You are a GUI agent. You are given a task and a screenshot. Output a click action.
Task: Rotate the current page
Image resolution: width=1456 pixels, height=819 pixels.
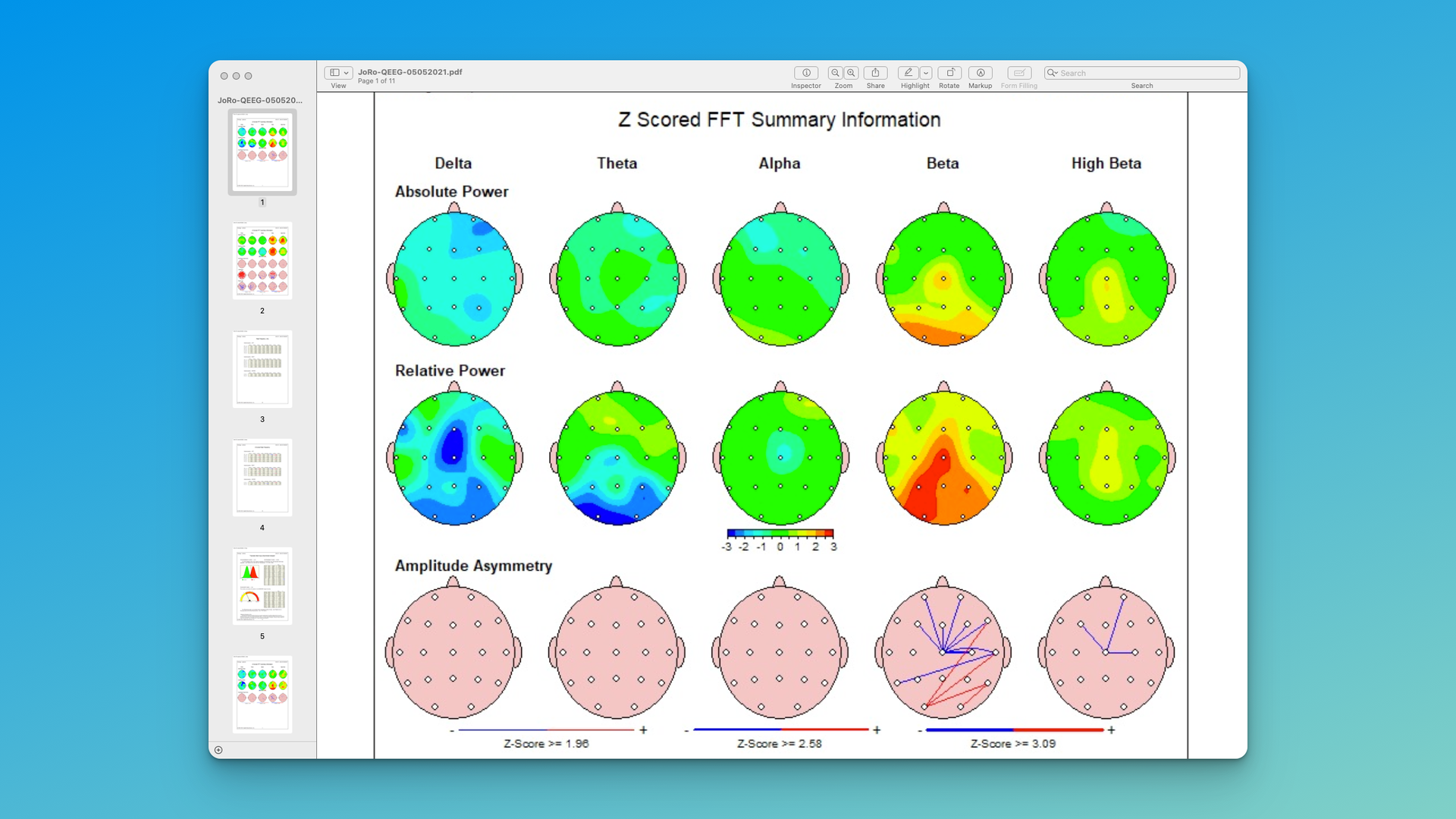[x=949, y=73]
